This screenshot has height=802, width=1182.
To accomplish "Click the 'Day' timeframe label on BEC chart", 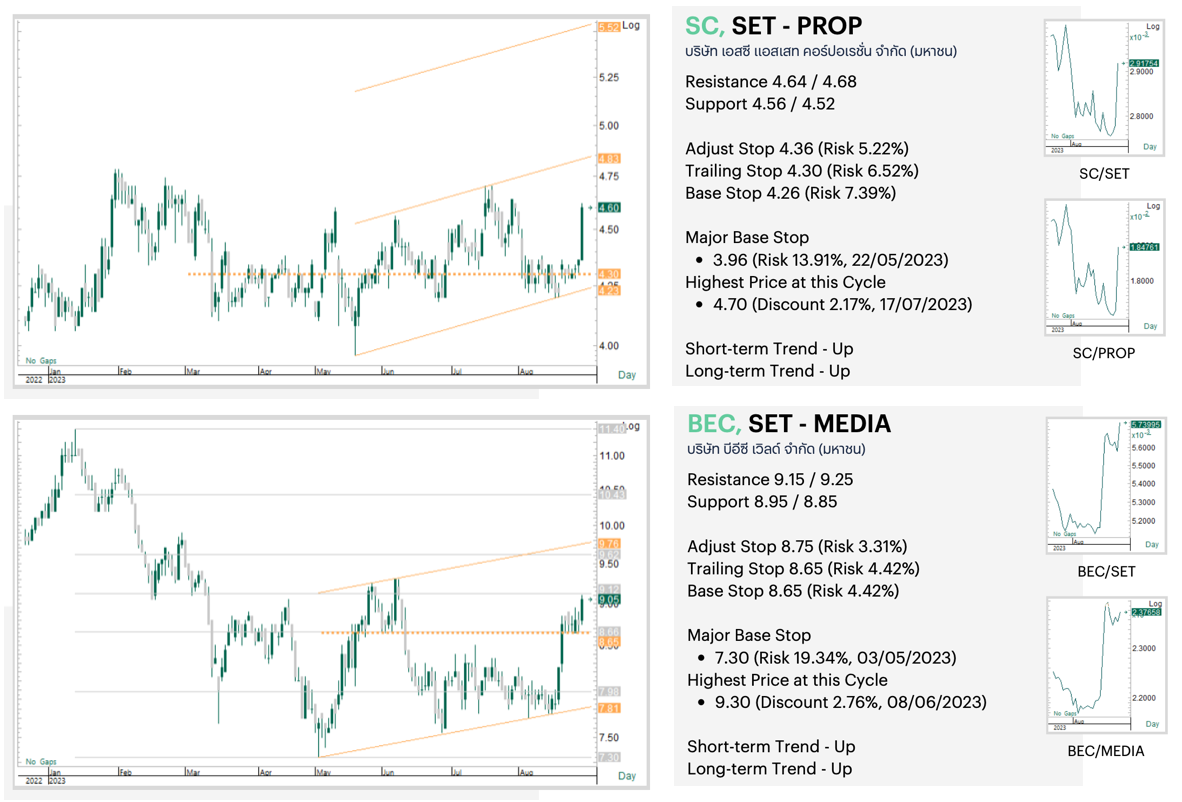I will click(627, 776).
